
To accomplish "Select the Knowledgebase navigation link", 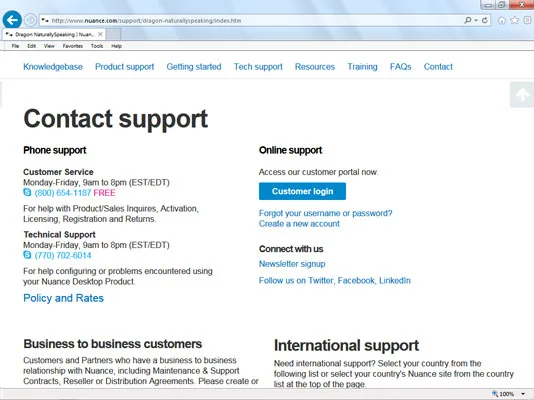I will pos(53,67).
